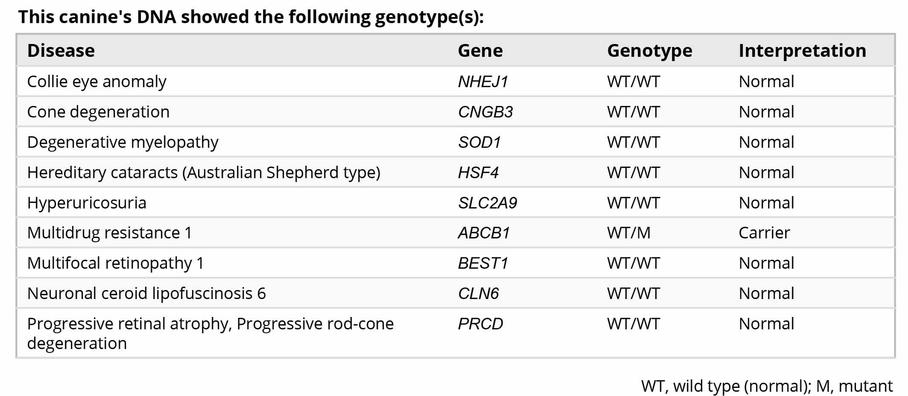Click the HSF4 gene name

479,173
